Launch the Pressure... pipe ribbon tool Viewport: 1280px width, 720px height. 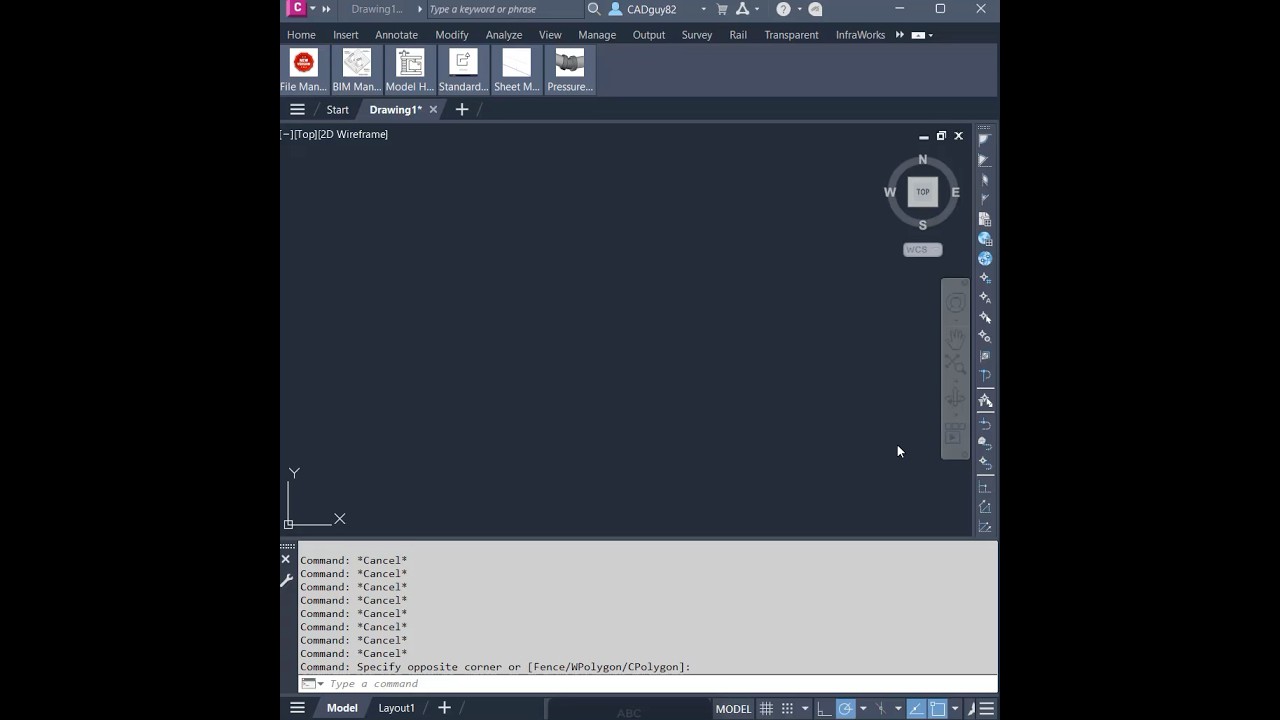point(570,70)
